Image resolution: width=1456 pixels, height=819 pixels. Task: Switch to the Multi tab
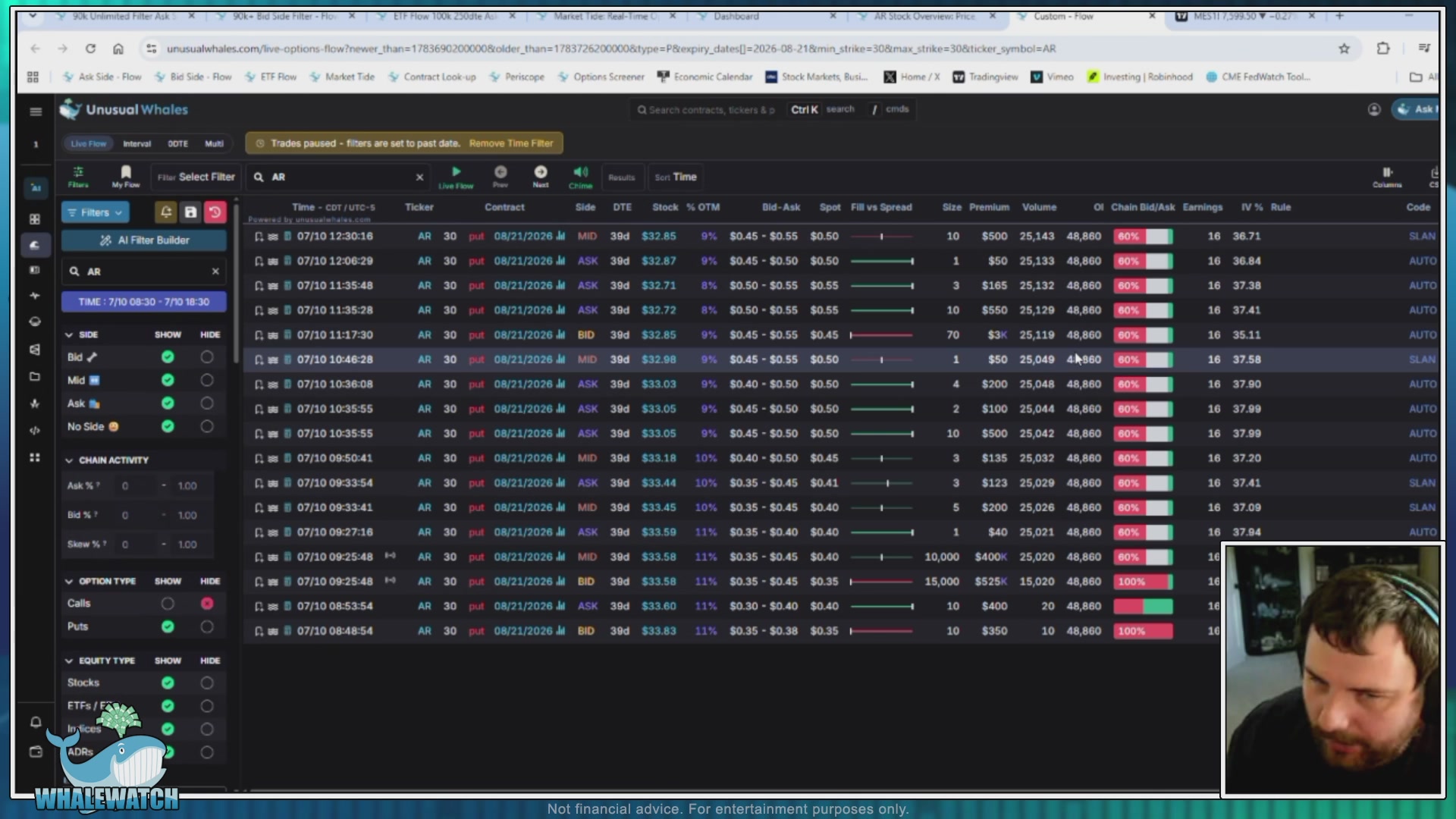click(x=214, y=143)
